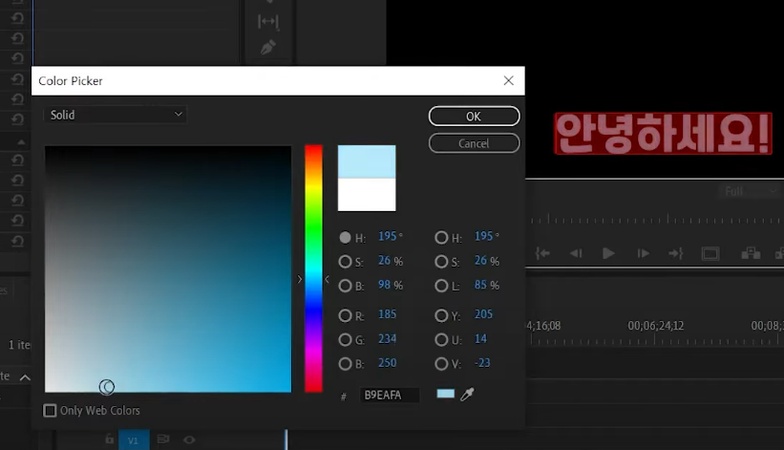Revert to the original white color swatch
Screen dimensions: 784x450
coord(366,194)
